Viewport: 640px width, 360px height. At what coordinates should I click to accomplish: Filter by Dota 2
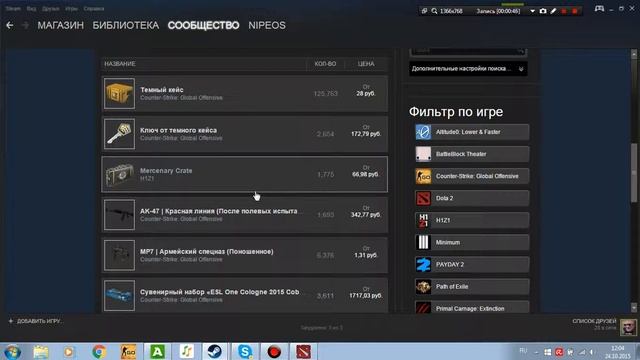point(472,198)
